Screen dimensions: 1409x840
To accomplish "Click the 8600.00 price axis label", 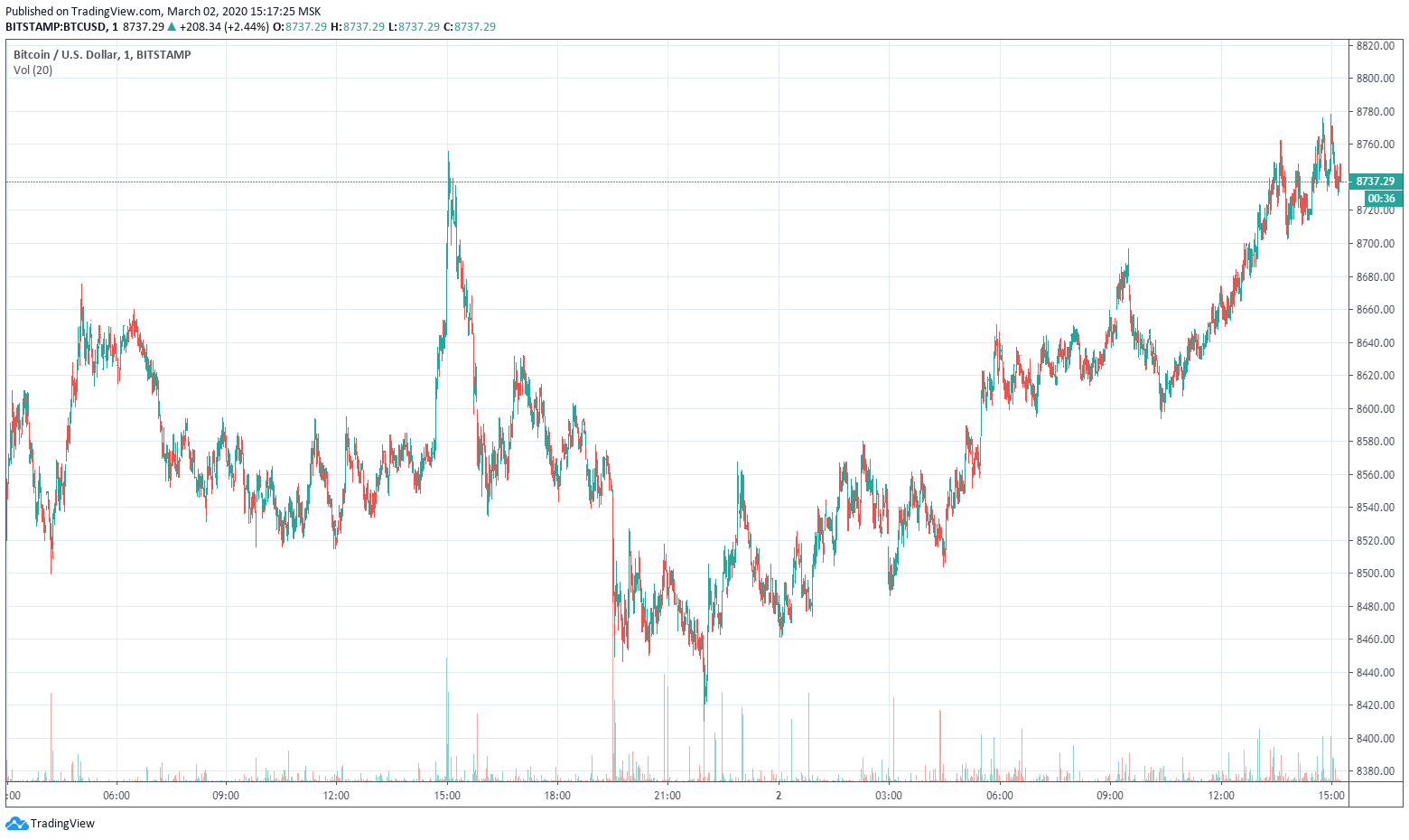I will click(1376, 409).
